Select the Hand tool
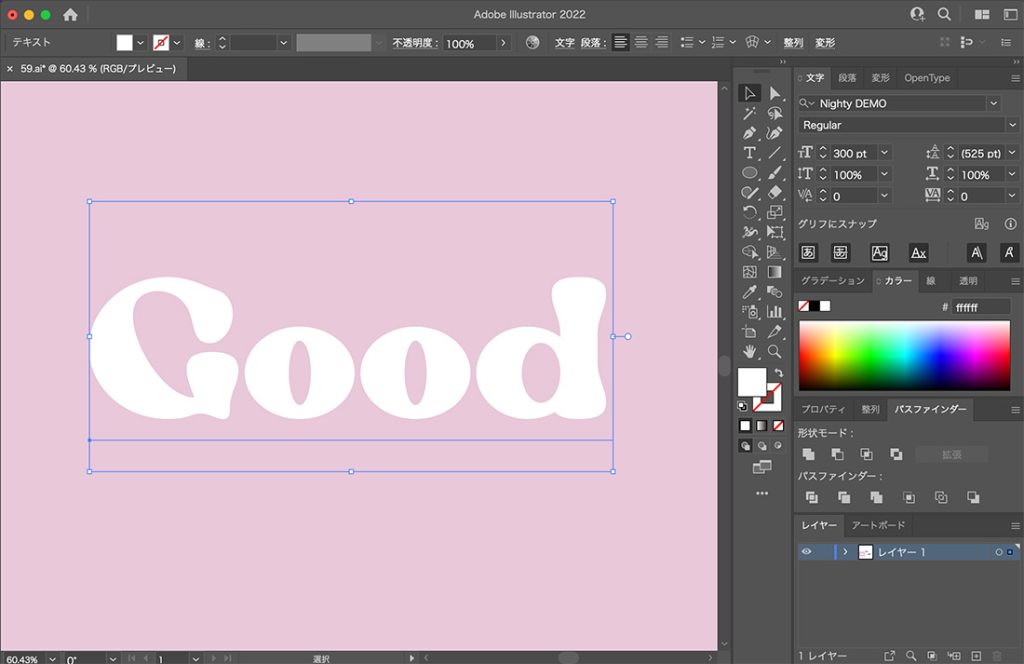 point(749,352)
